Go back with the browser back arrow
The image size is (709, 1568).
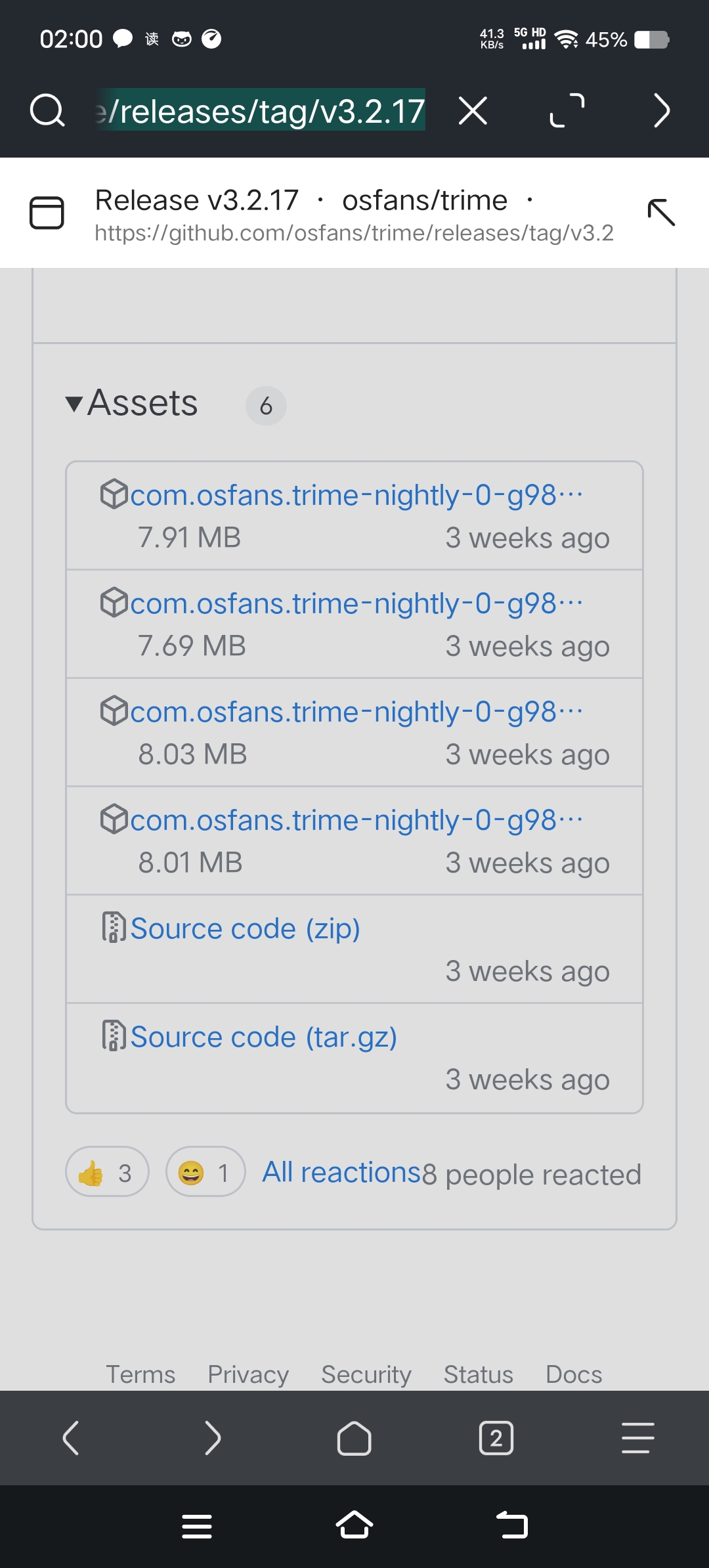pos(71,1438)
